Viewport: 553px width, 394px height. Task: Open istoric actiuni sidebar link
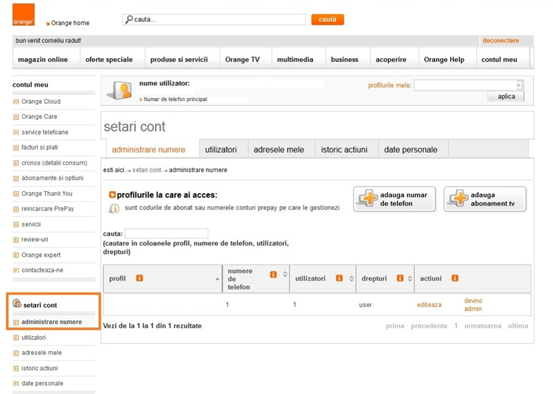[x=40, y=368]
